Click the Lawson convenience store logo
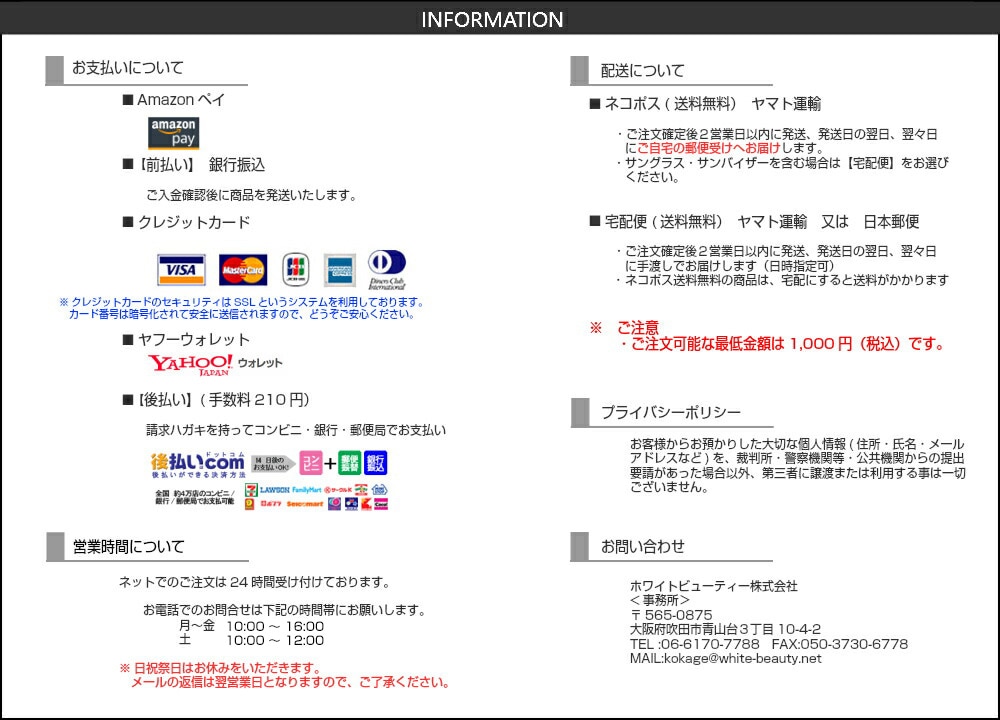 click(x=273, y=490)
